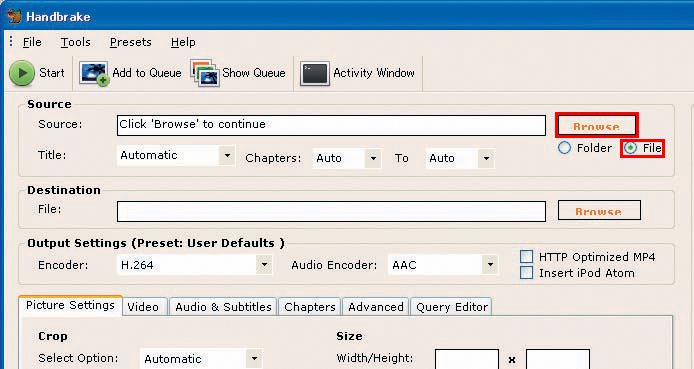The image size is (694, 369).
Task: Open the Audio Encoder AAC dropdown
Action: click(x=443, y=265)
